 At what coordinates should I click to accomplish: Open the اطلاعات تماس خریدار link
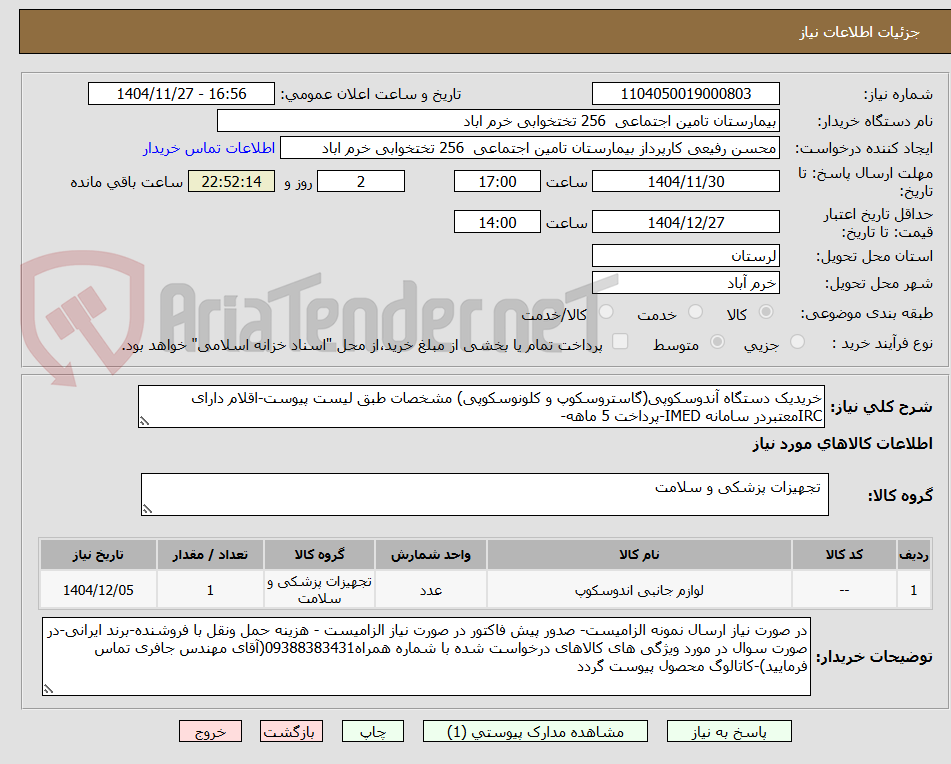pyautogui.click(x=209, y=149)
